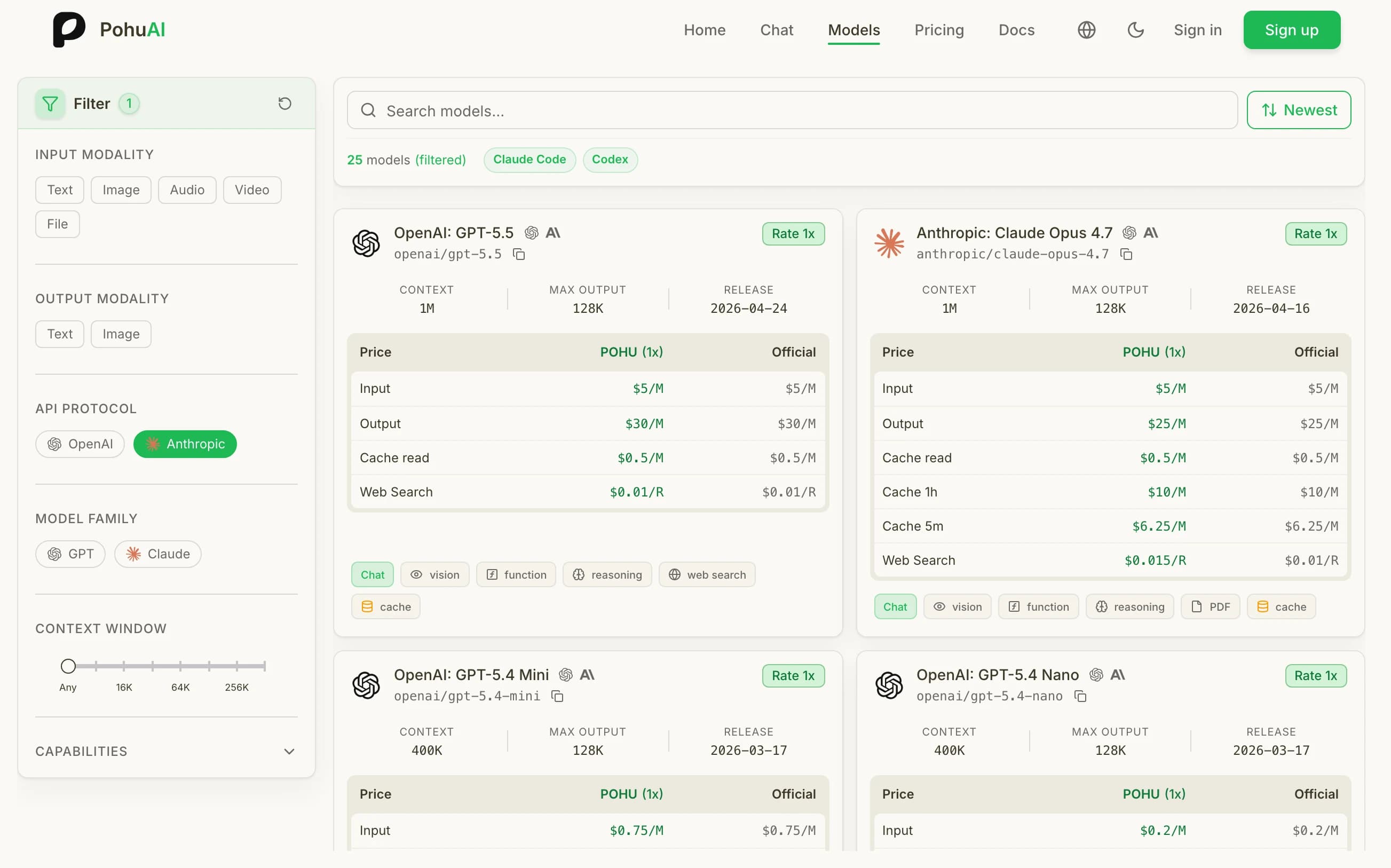This screenshot has height=868, width=1391.
Task: Select the Codex quick filter
Action: pos(610,160)
